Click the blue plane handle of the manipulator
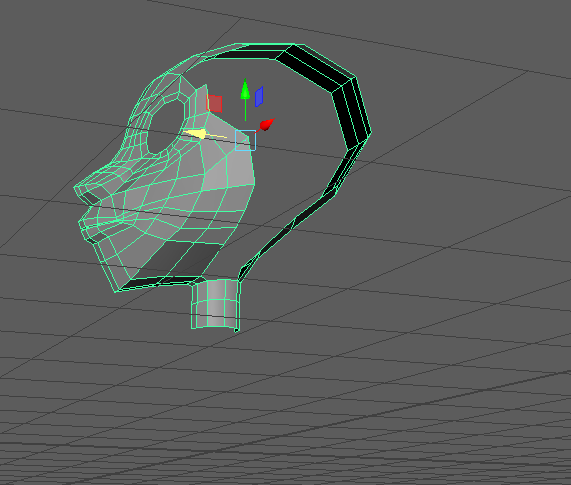The height and width of the screenshot is (485, 571). [259, 97]
